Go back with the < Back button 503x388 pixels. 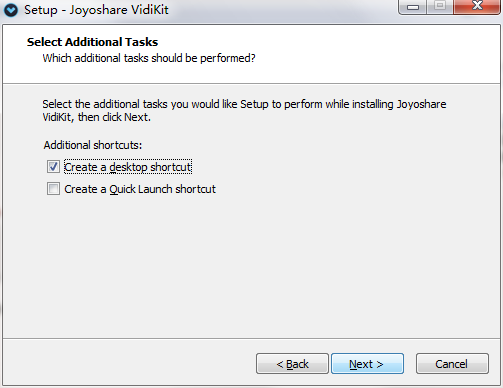pyautogui.click(x=292, y=364)
